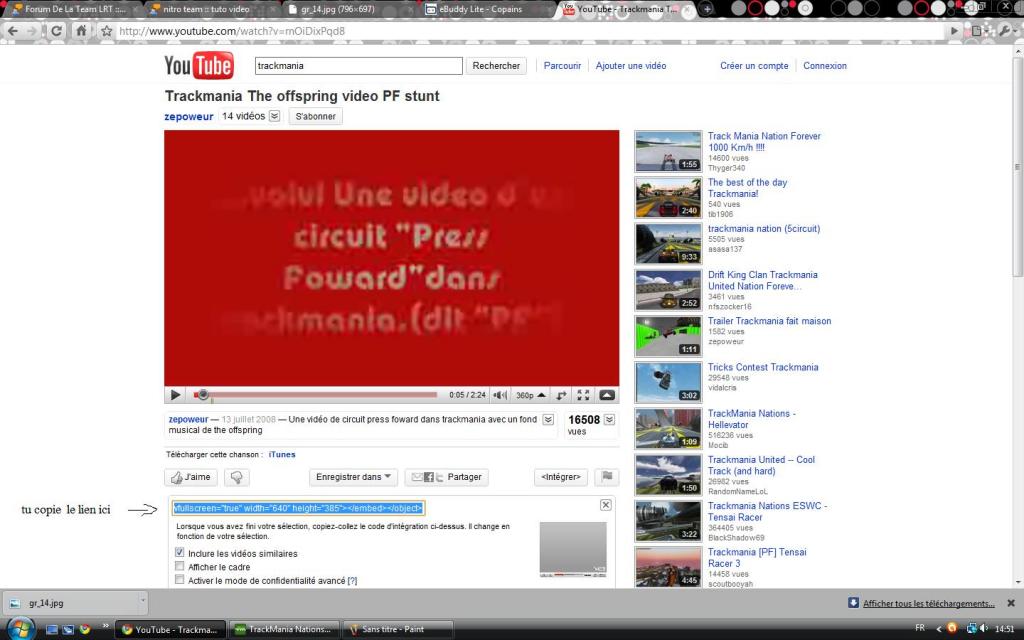Click the J'aime like button
Image resolution: width=1024 pixels, height=640 pixels.
(x=191, y=477)
